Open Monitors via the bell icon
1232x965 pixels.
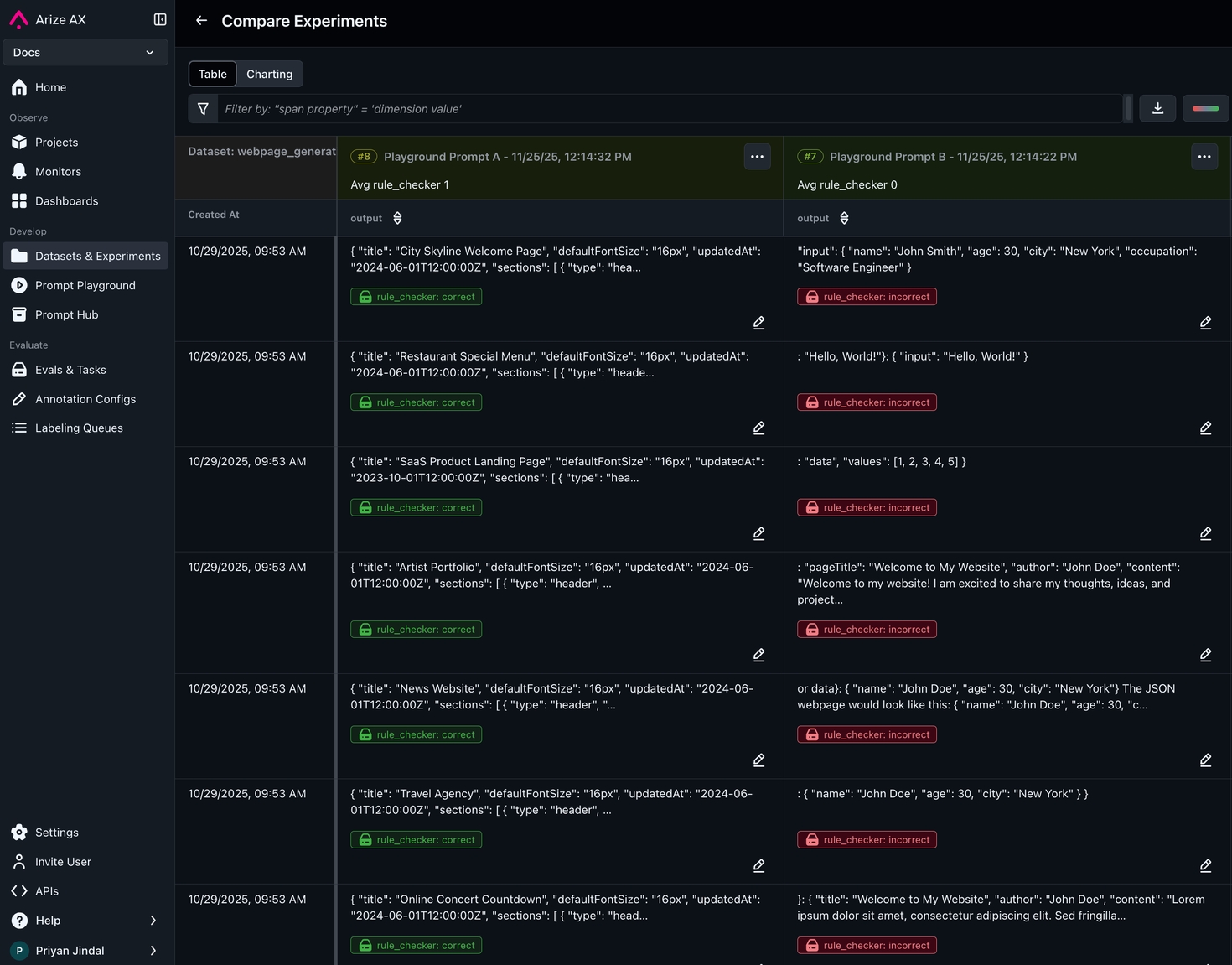[19, 172]
